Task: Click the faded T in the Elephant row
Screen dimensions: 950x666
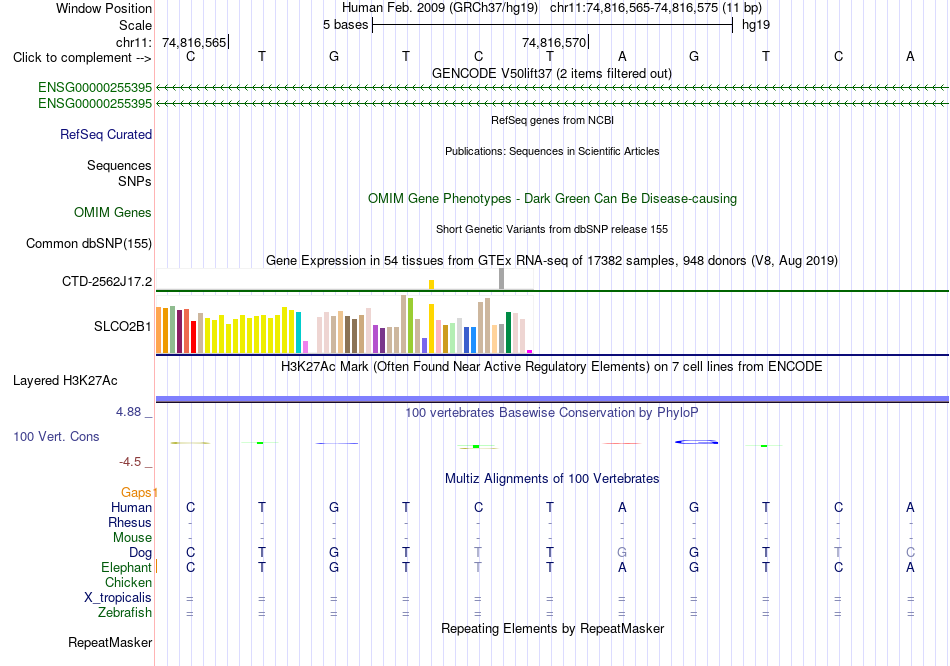Action: [x=478, y=568]
